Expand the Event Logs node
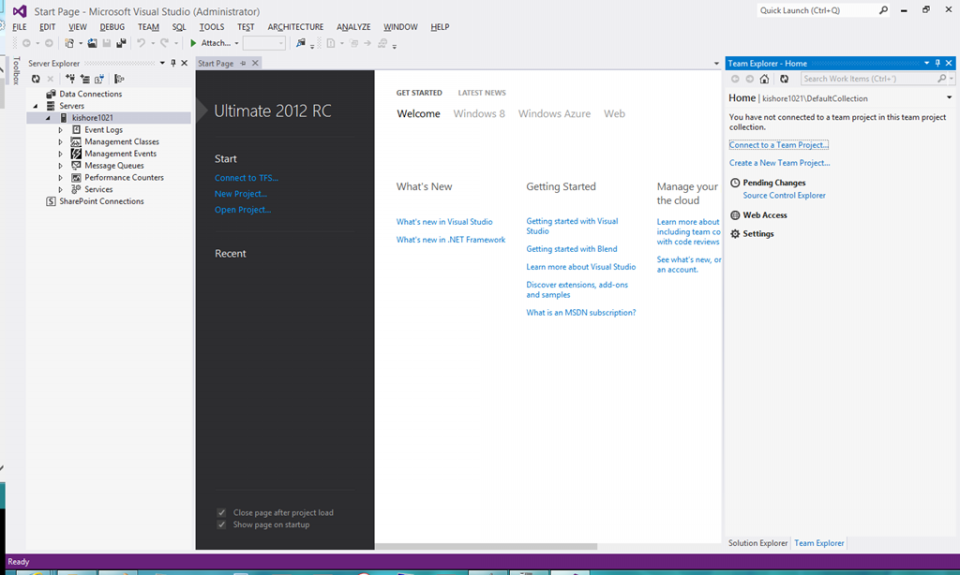The height and width of the screenshot is (575, 960). (x=60, y=130)
